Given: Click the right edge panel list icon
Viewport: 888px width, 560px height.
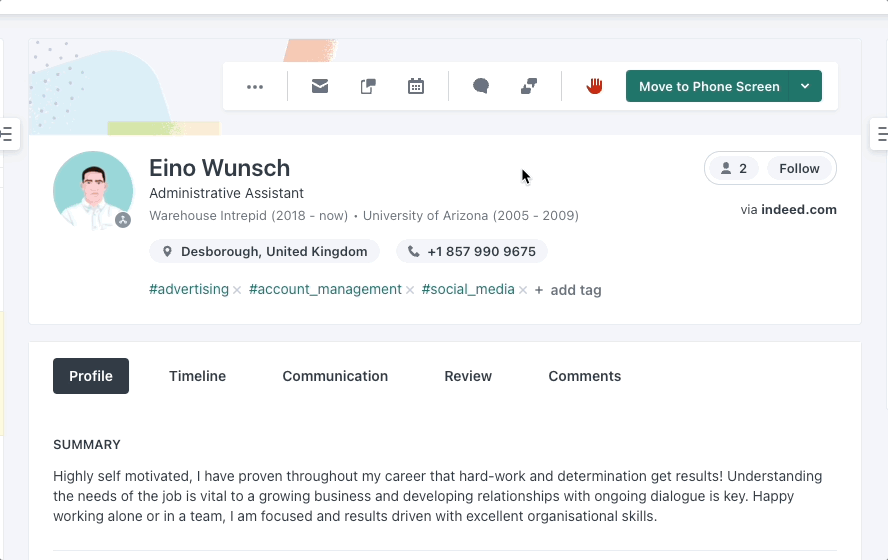Looking at the screenshot, I should pos(880,134).
